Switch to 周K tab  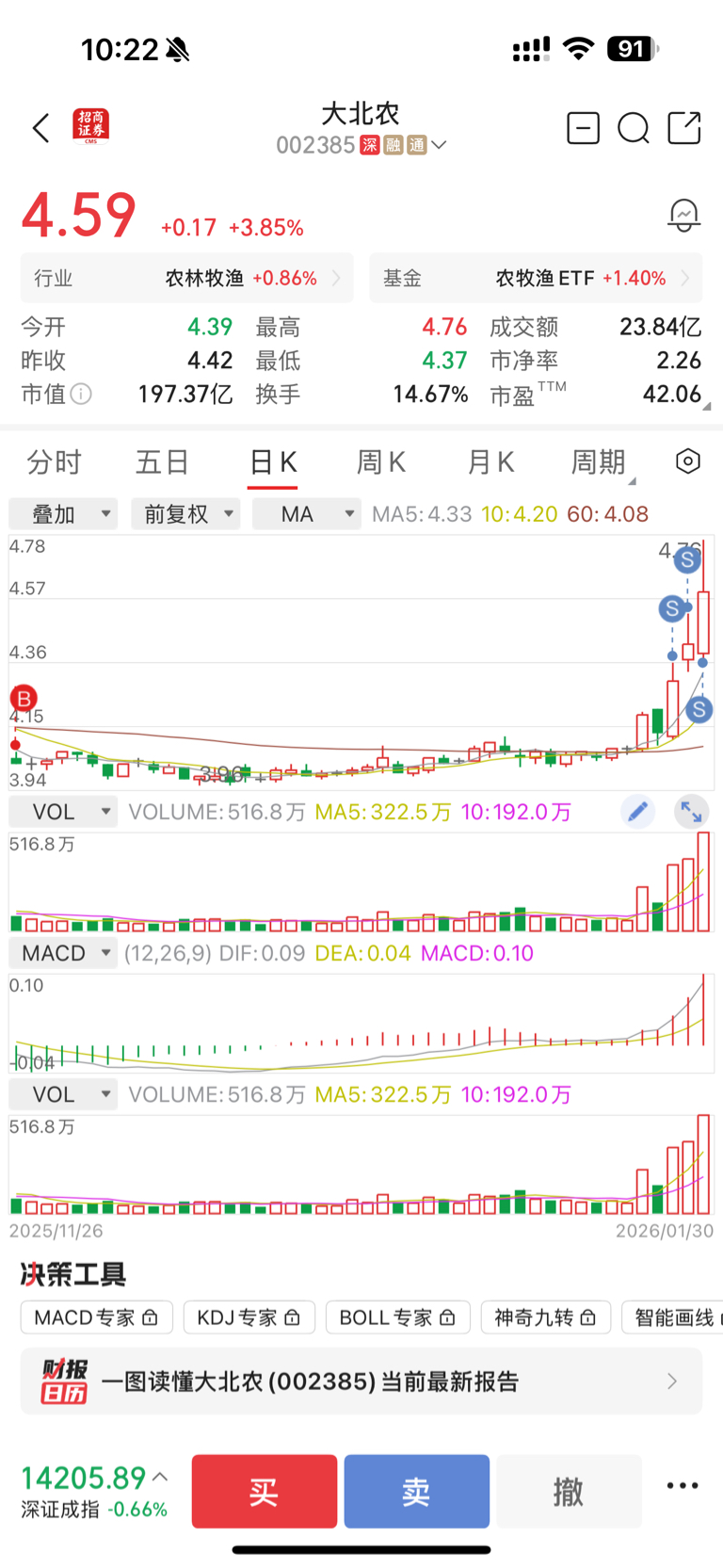point(380,462)
